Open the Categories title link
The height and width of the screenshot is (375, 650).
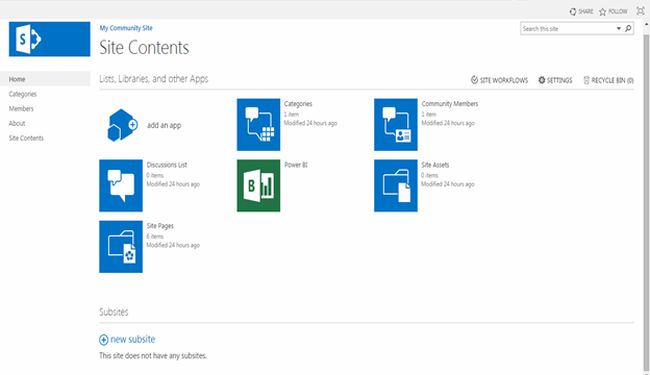point(298,104)
